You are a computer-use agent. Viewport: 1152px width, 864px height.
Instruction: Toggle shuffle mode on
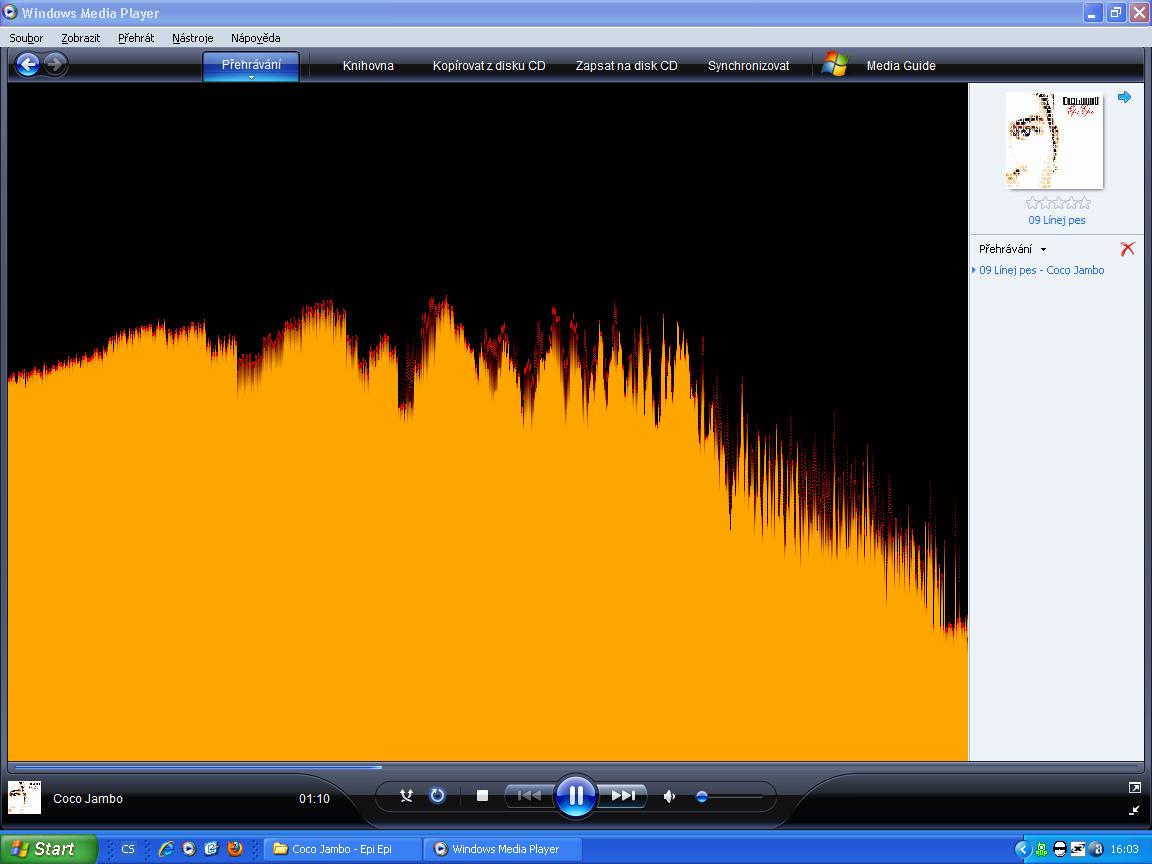[x=406, y=796]
